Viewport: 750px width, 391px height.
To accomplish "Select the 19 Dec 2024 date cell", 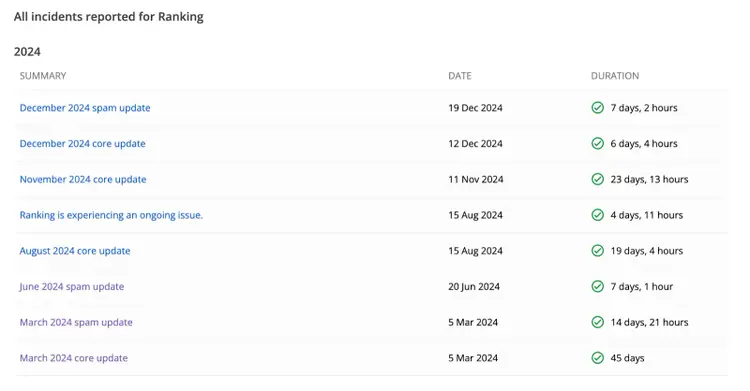I will tap(475, 108).
